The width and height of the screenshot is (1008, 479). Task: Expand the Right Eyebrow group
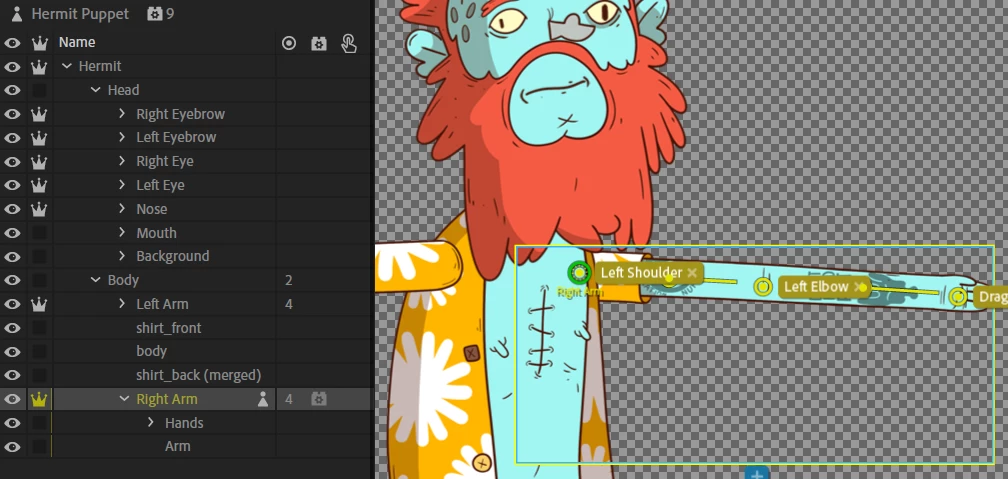click(x=122, y=114)
